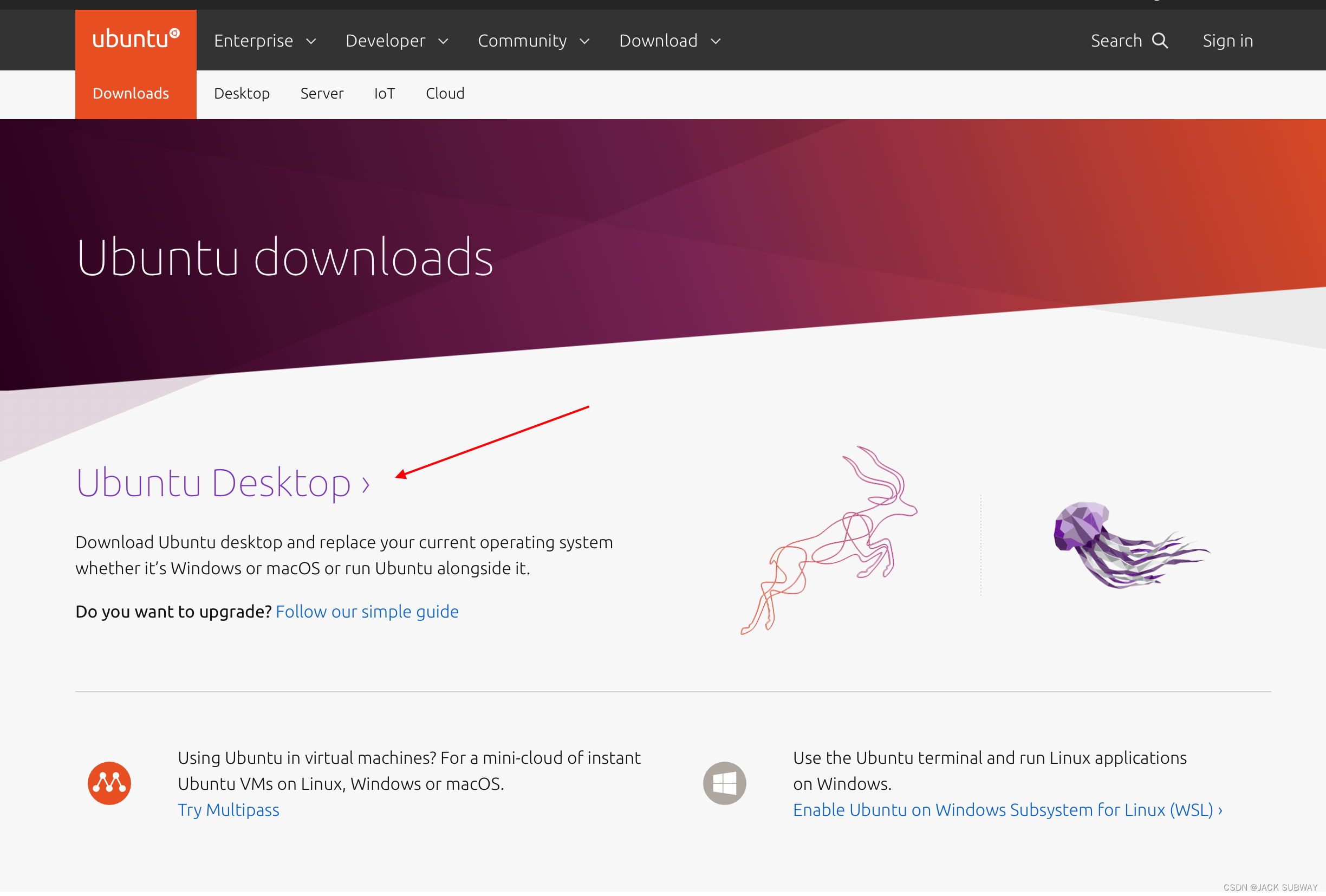Click the search magnifier icon
This screenshot has height=896, width=1326.
(1160, 41)
